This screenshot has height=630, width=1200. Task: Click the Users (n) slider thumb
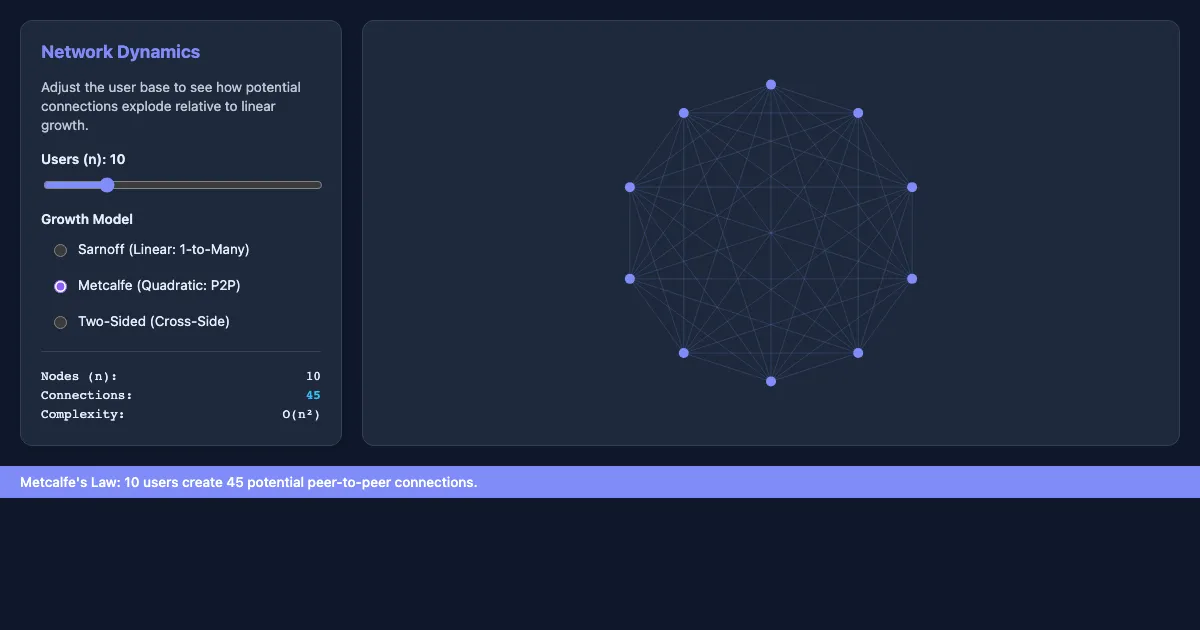(107, 185)
